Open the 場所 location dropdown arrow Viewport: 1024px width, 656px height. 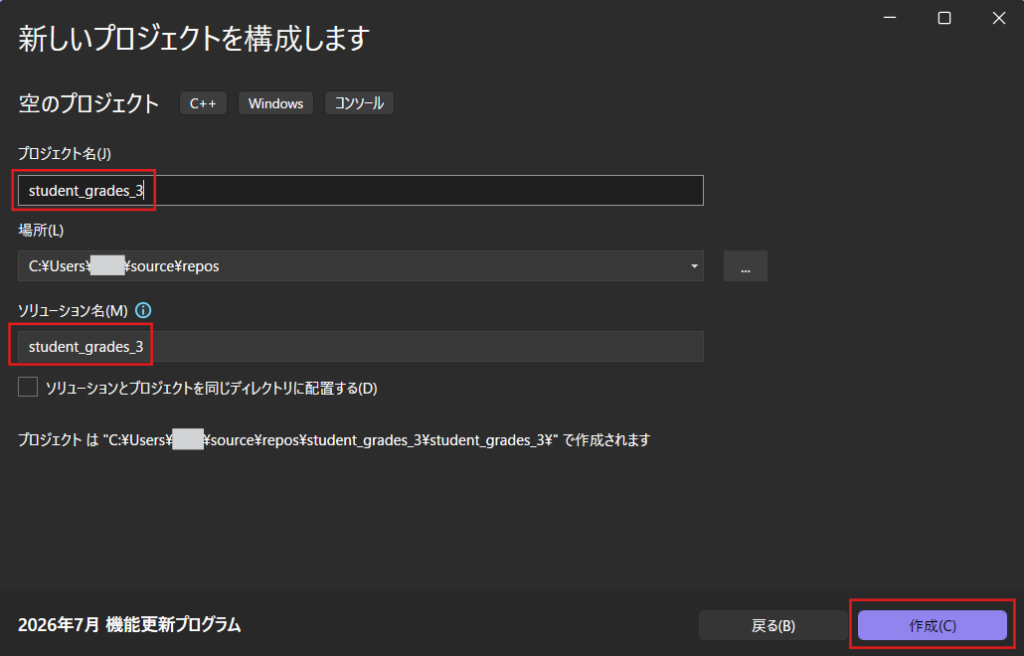point(694,266)
